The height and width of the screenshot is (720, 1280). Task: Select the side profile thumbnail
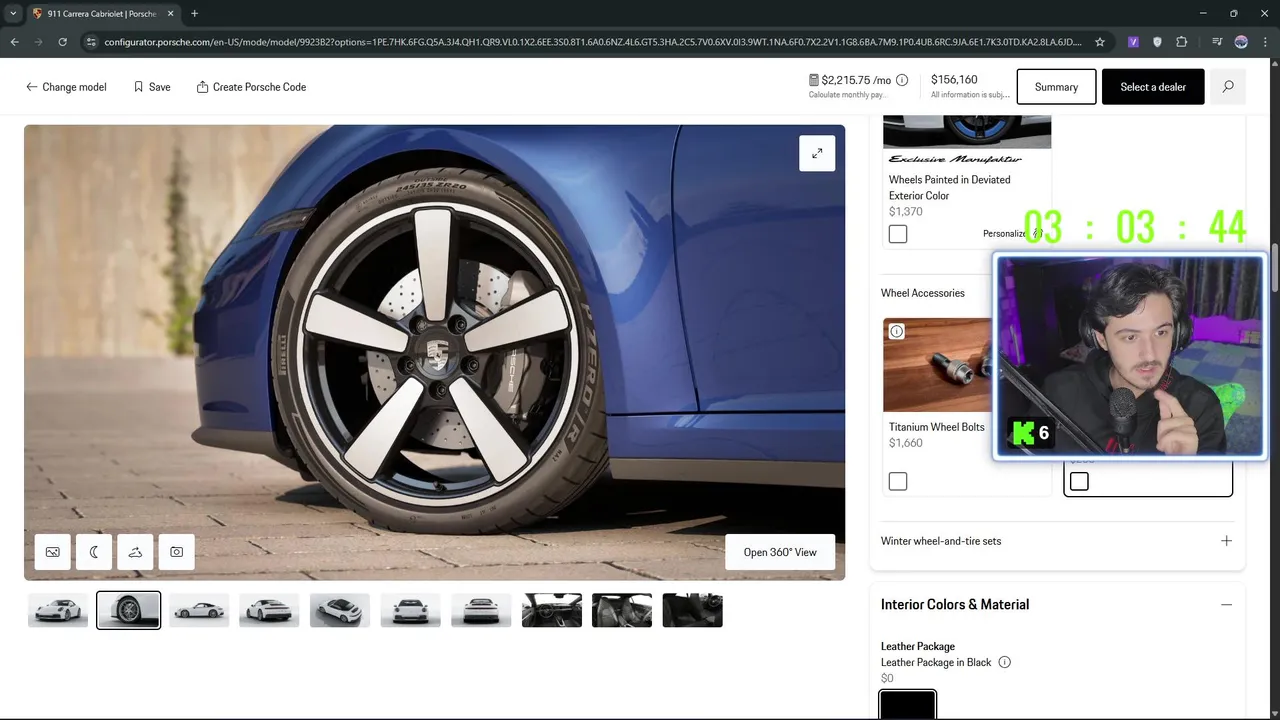199,610
